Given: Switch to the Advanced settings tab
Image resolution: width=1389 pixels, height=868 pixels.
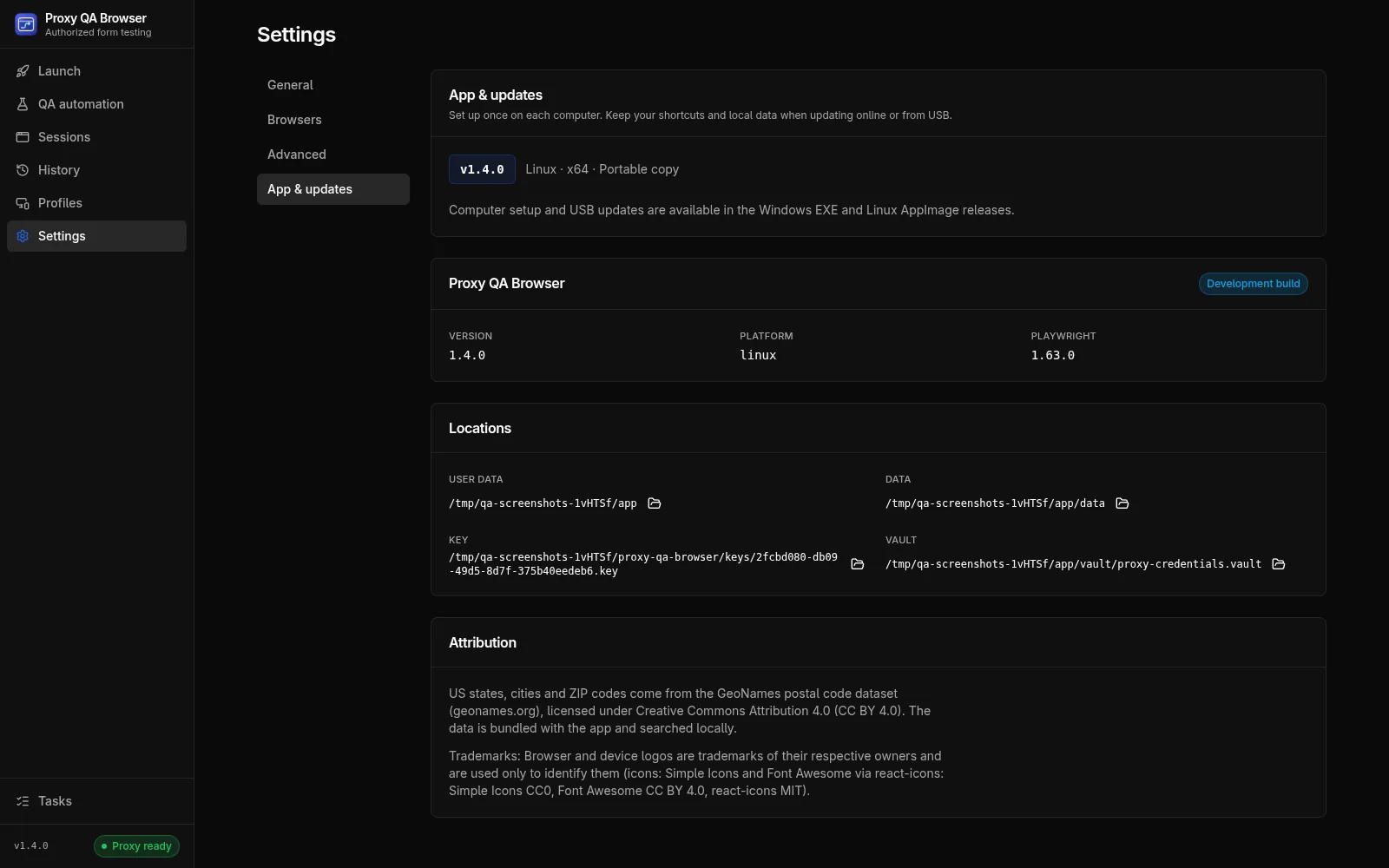Looking at the screenshot, I should pyautogui.click(x=333, y=155).
